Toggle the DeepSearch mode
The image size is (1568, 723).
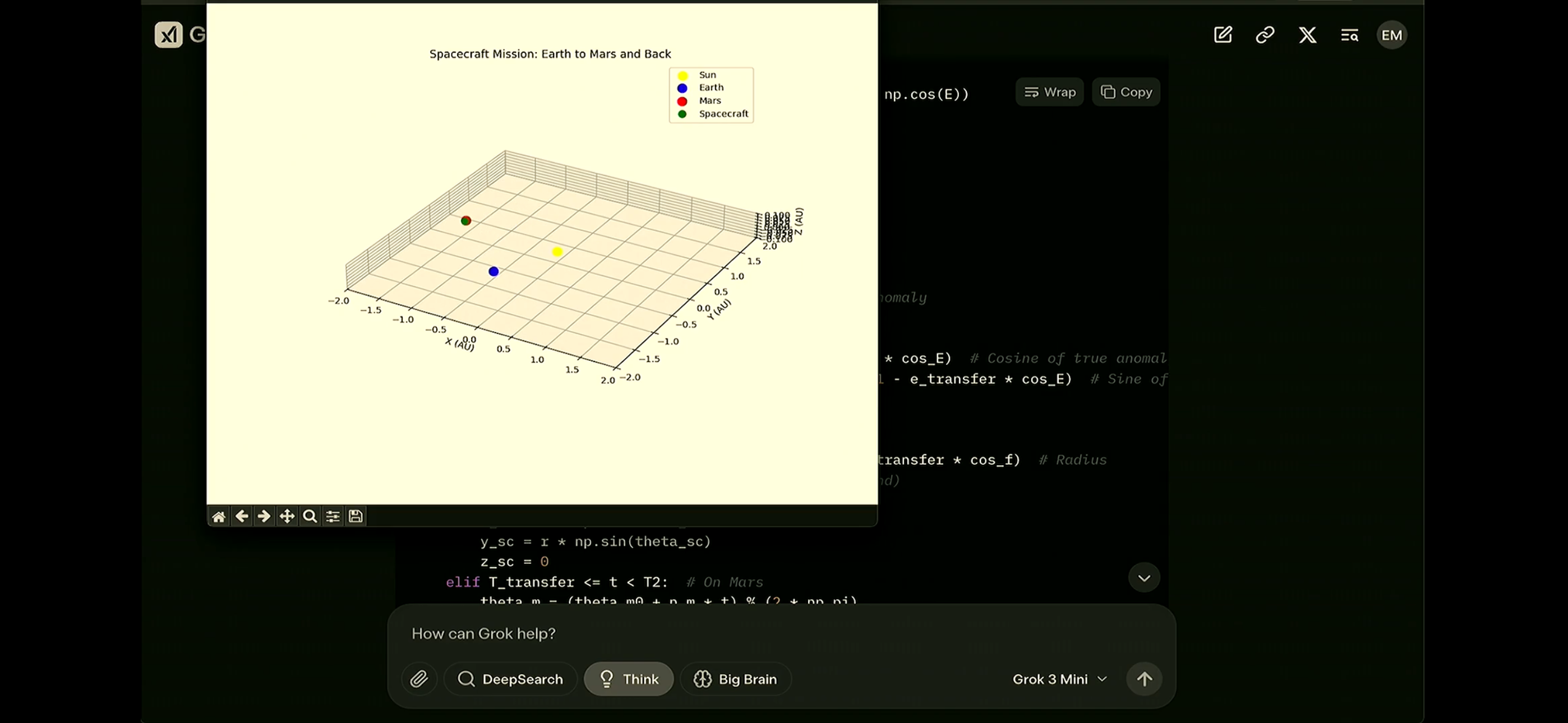tap(510, 679)
